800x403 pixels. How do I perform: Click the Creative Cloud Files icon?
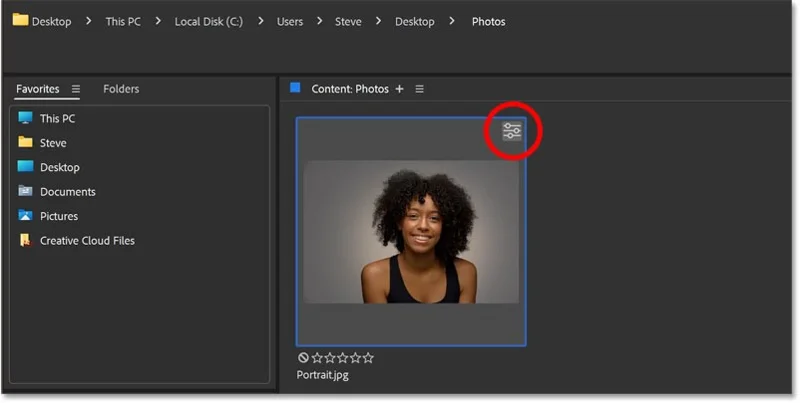click(x=25, y=240)
